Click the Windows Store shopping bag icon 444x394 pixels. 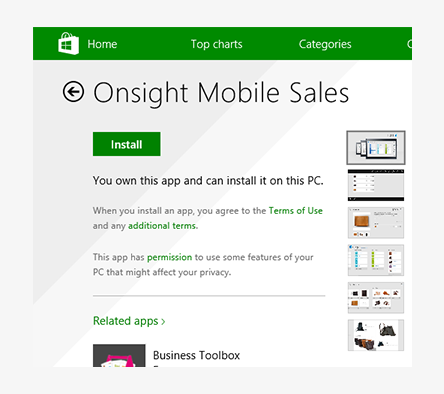pyautogui.click(x=68, y=43)
